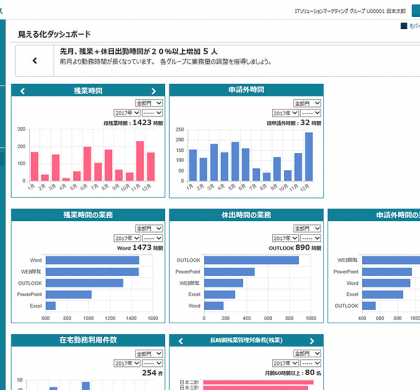Open the 2017年 dropdown in the 在宅勤務利用件数 panel
Screen dimensions: 420x390
(x=127, y=363)
